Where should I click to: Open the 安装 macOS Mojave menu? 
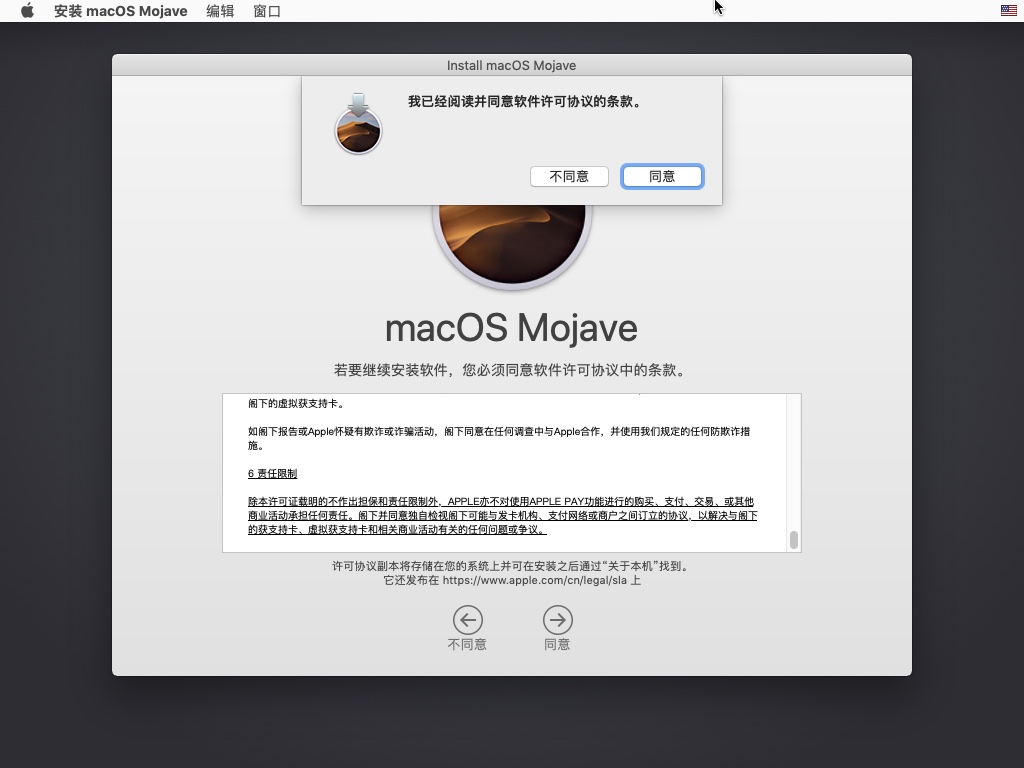pos(120,11)
